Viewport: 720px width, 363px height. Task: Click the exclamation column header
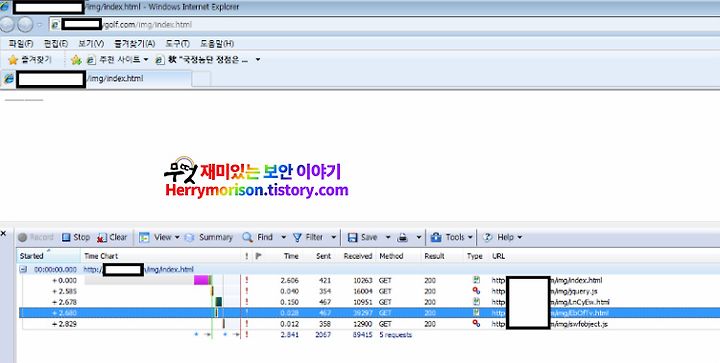point(247,256)
